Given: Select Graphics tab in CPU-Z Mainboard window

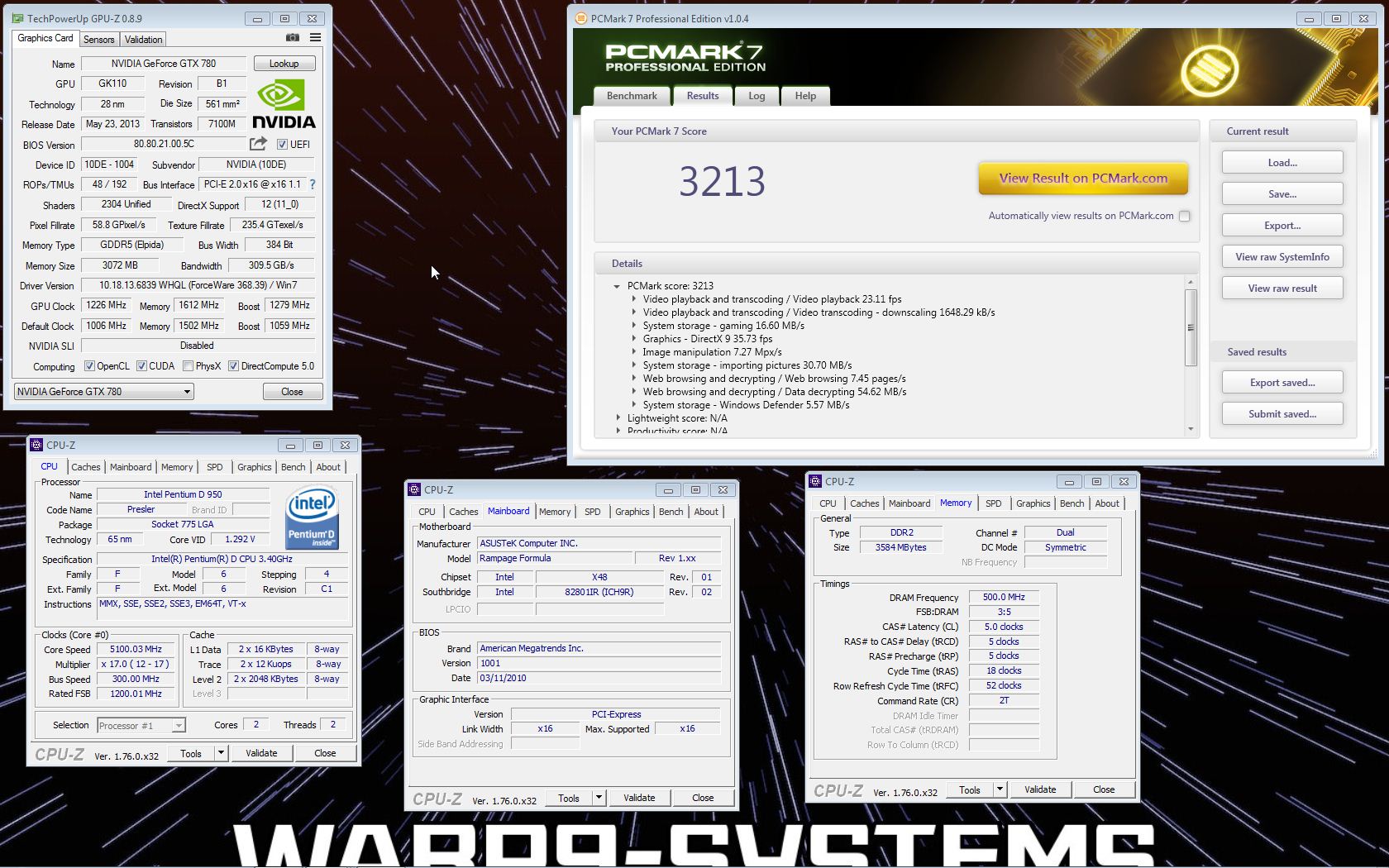Looking at the screenshot, I should coord(632,512).
